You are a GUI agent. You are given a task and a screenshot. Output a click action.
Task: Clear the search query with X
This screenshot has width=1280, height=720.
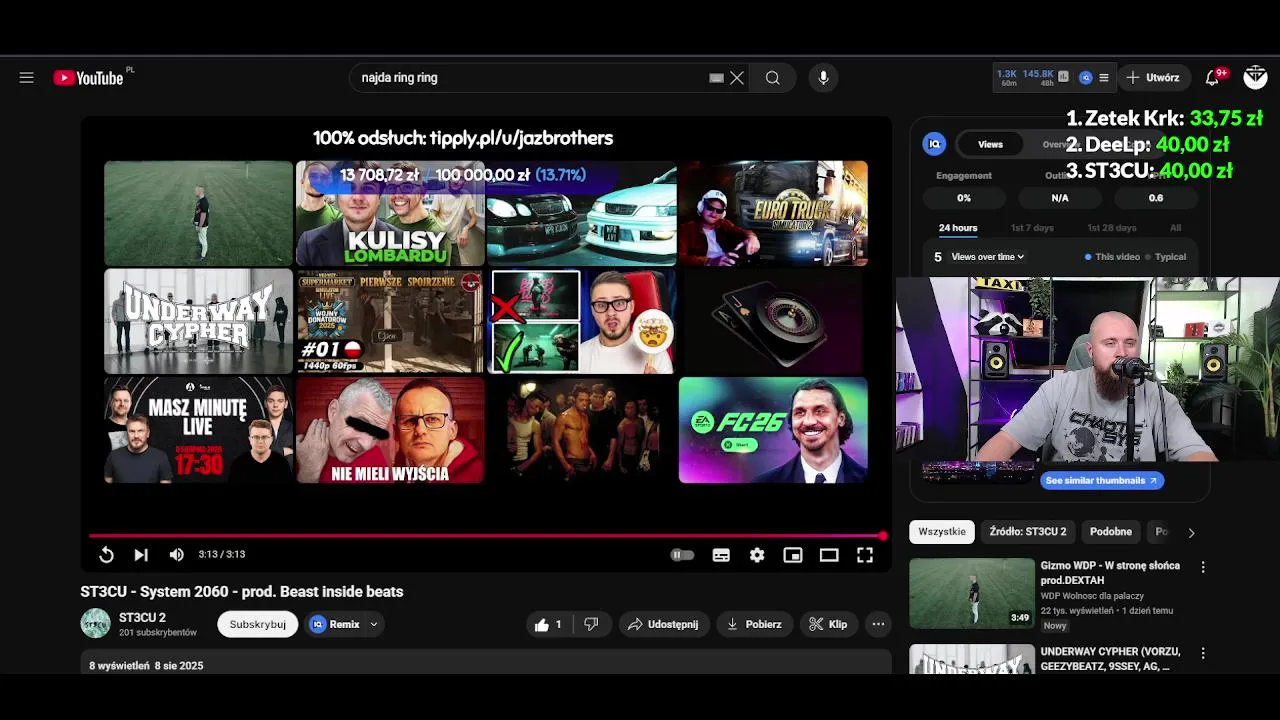(737, 78)
